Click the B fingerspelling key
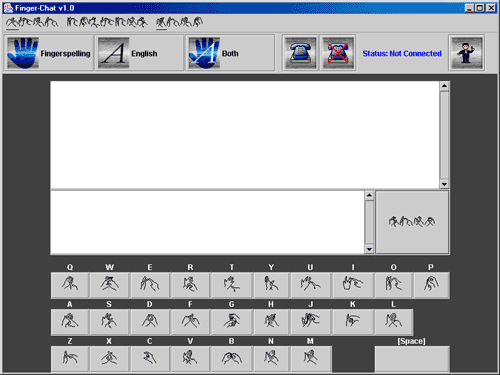 click(x=231, y=359)
